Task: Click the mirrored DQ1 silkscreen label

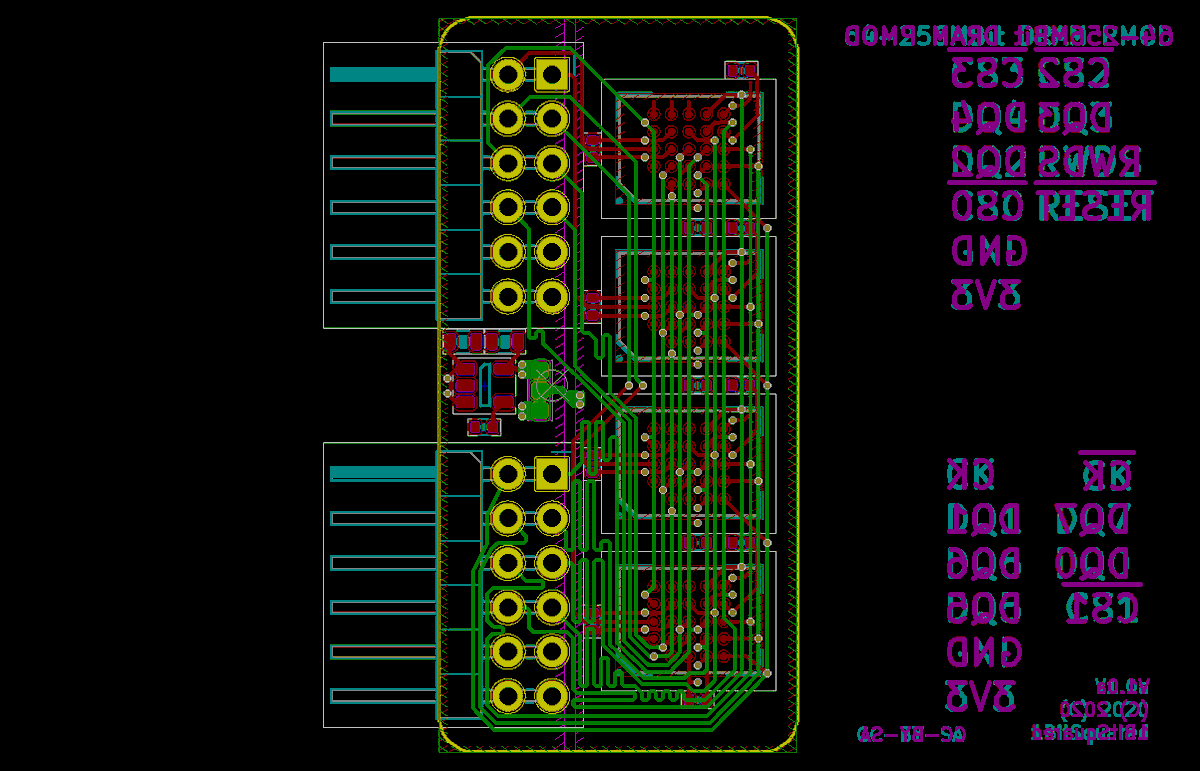Action: (984, 519)
